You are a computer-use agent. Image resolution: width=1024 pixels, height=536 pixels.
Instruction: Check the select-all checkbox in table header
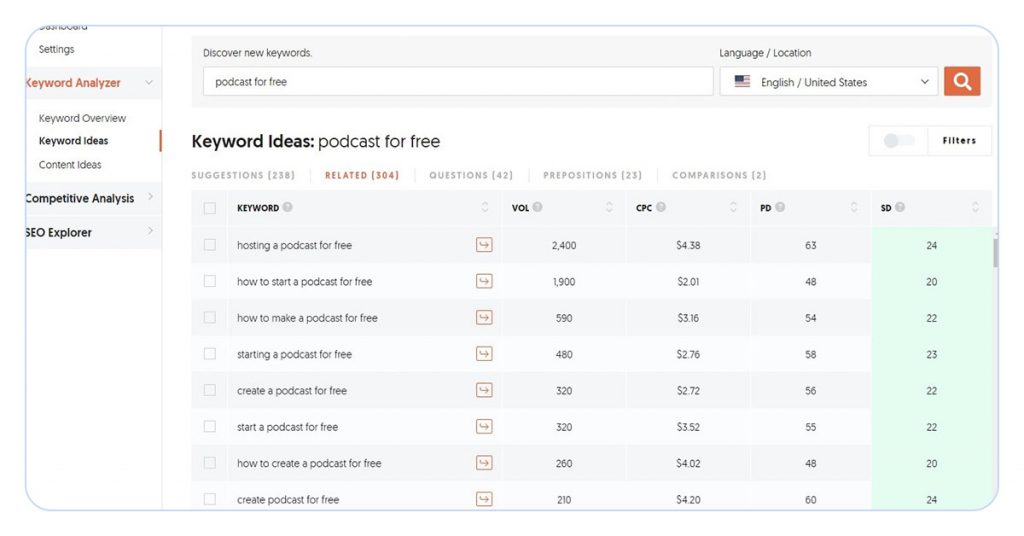coord(210,208)
